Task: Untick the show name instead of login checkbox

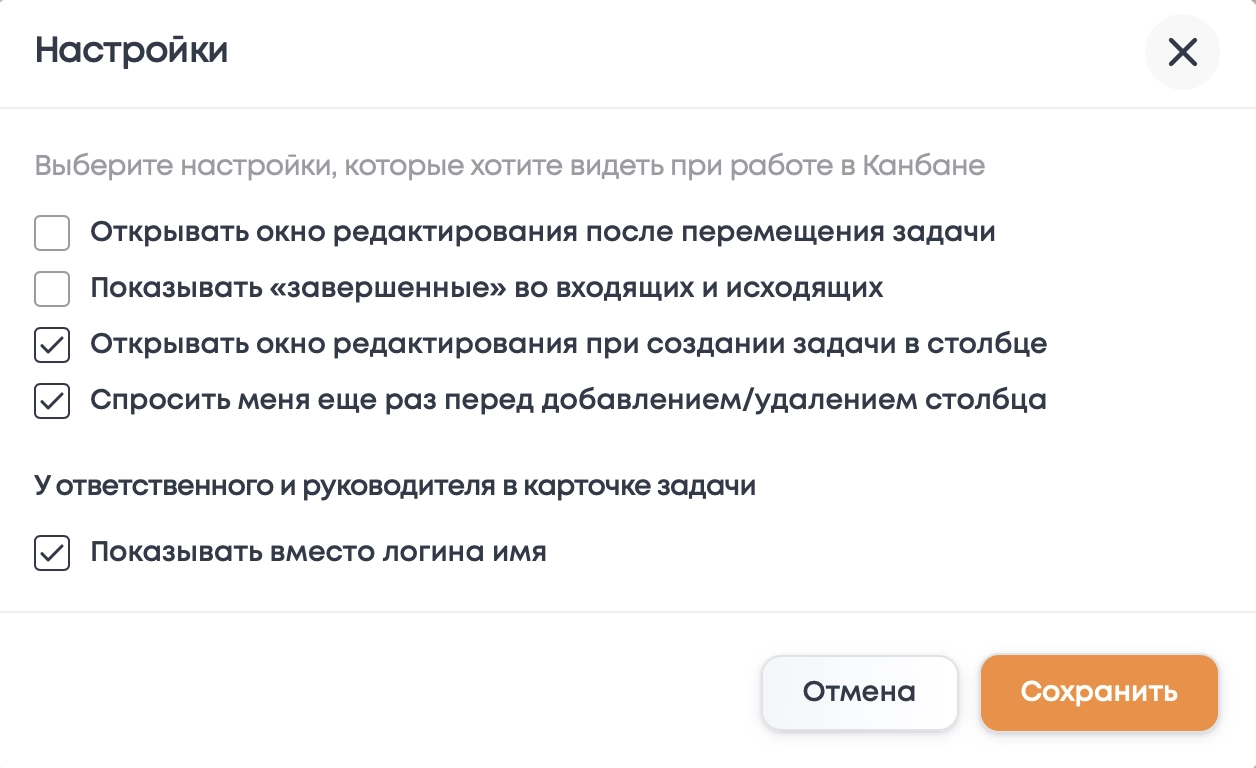Action: point(52,553)
